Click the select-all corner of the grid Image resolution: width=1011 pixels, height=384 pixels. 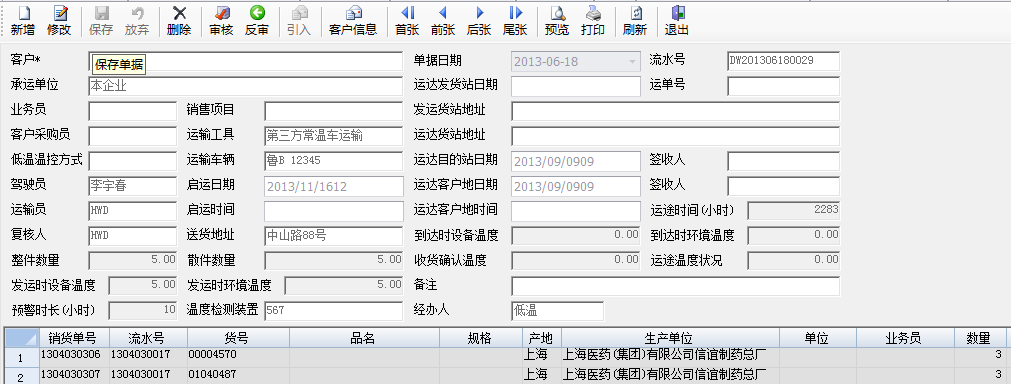point(21,338)
